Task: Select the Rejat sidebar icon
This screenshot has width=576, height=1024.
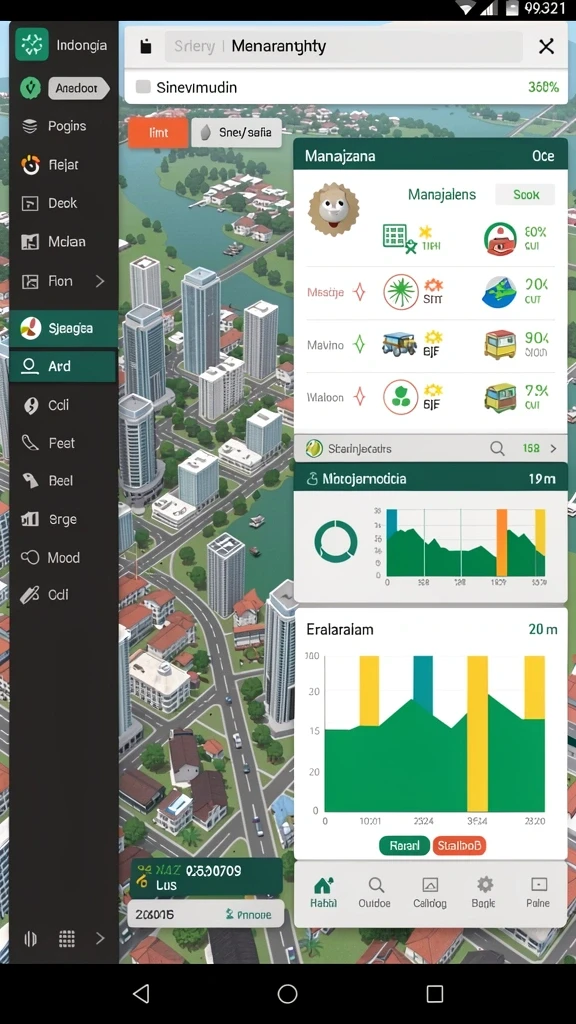Action: [x=30, y=165]
